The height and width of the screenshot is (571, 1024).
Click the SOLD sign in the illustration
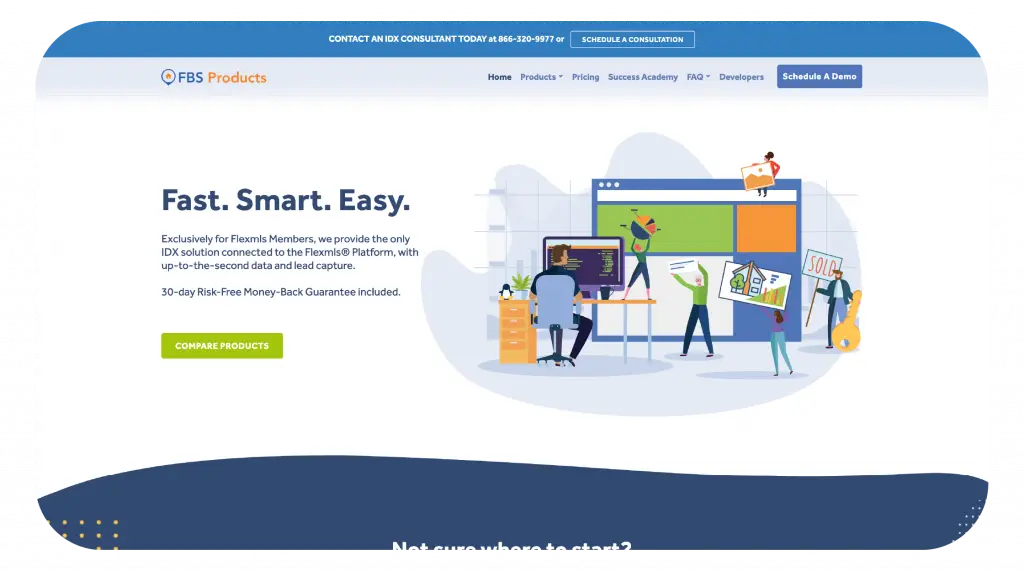click(820, 263)
